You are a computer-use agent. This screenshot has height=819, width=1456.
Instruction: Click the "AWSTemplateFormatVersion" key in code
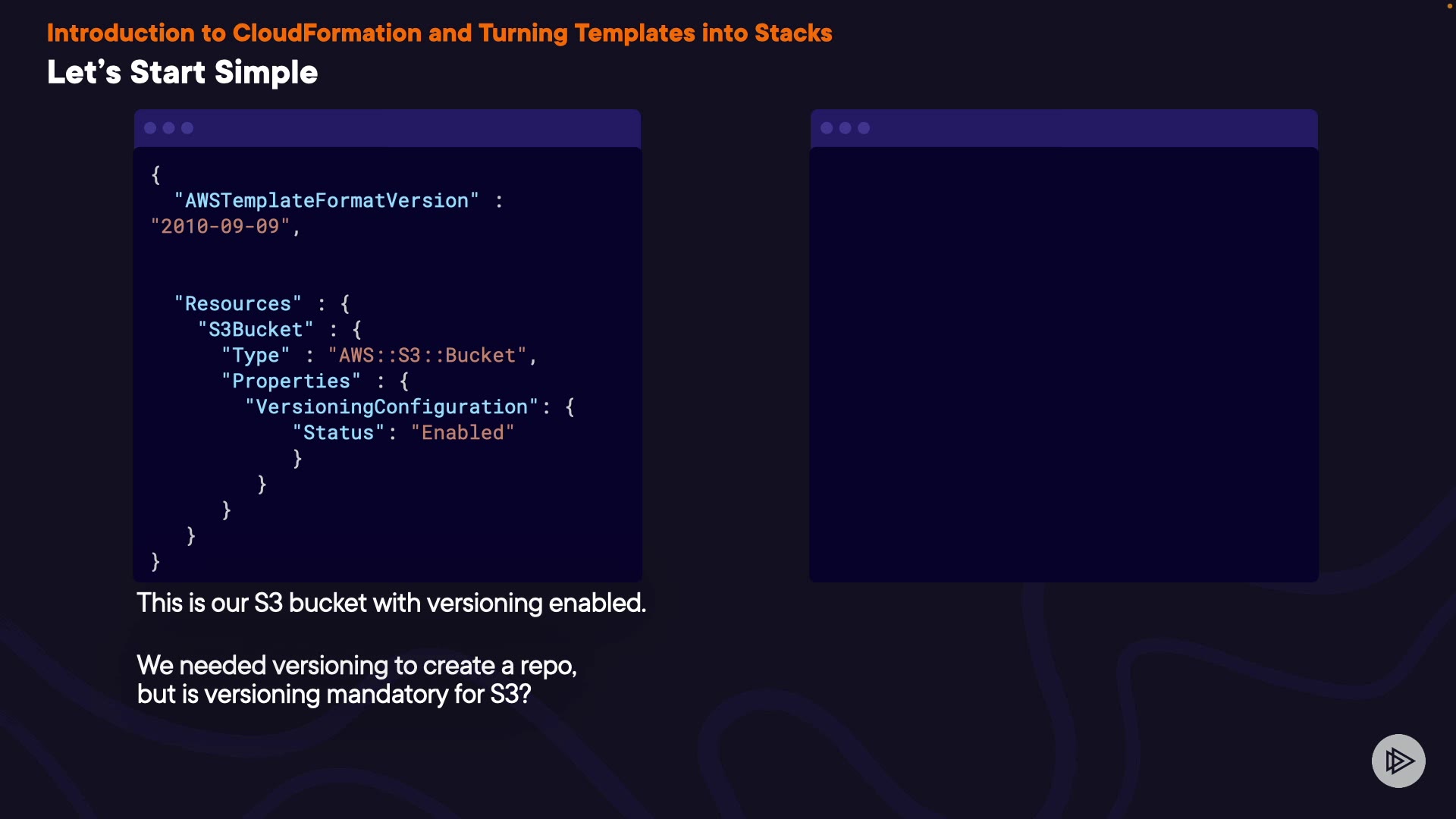[326, 201]
